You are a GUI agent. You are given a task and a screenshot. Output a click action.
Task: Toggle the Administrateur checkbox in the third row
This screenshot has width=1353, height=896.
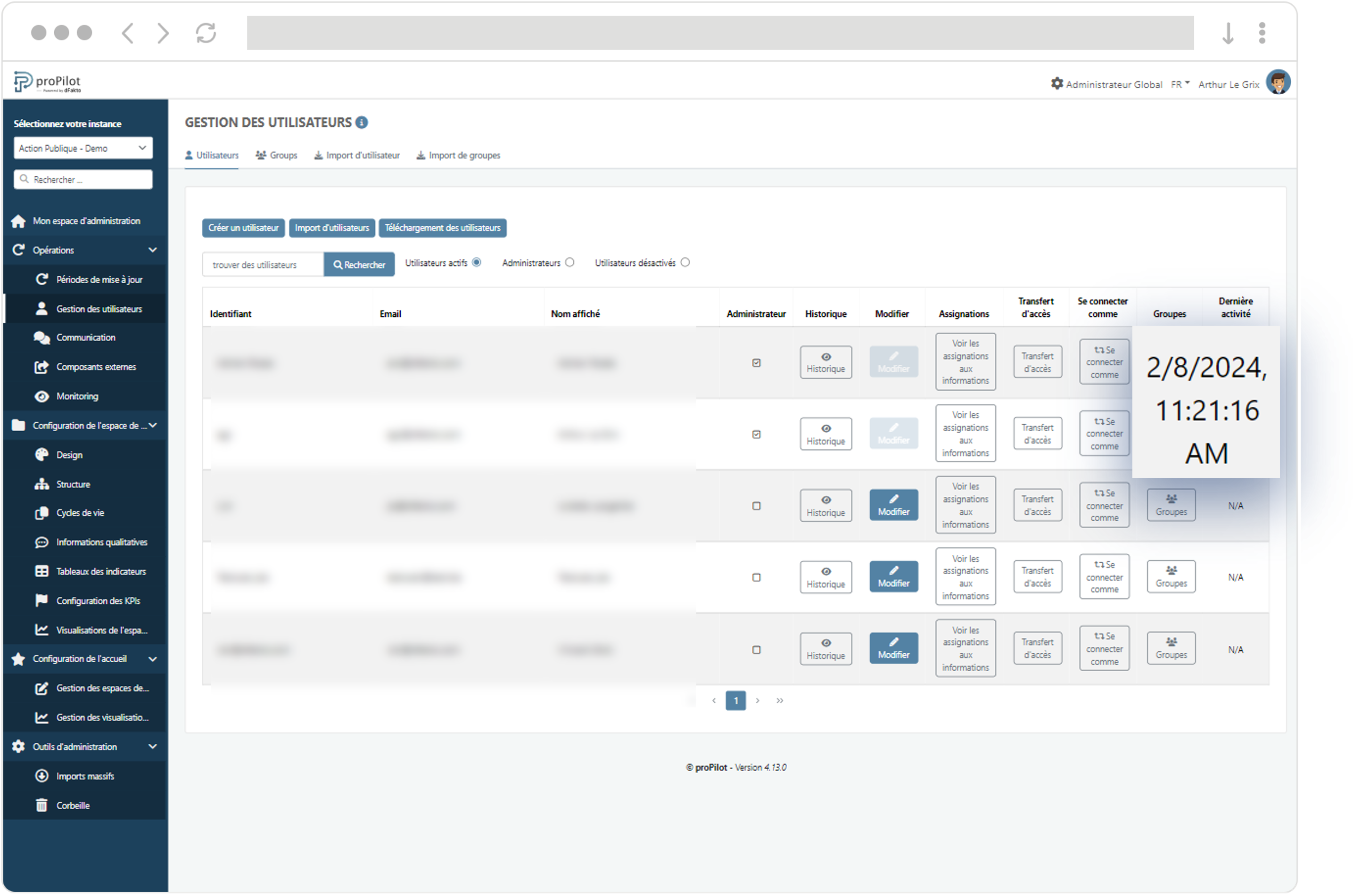tap(756, 506)
